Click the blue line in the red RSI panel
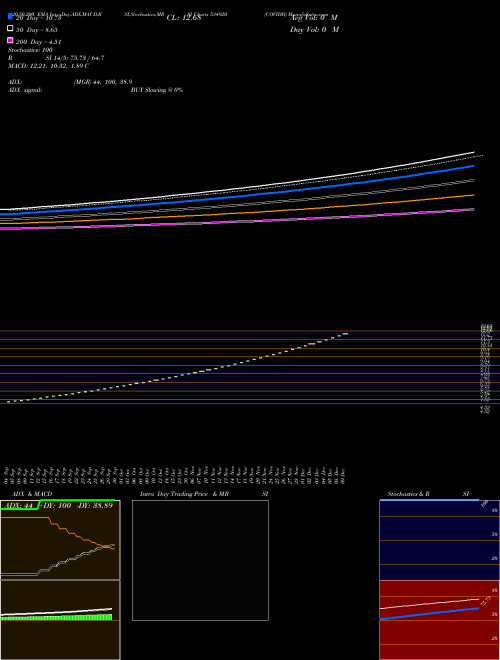Viewport: 500px width, 660px height. (429, 614)
